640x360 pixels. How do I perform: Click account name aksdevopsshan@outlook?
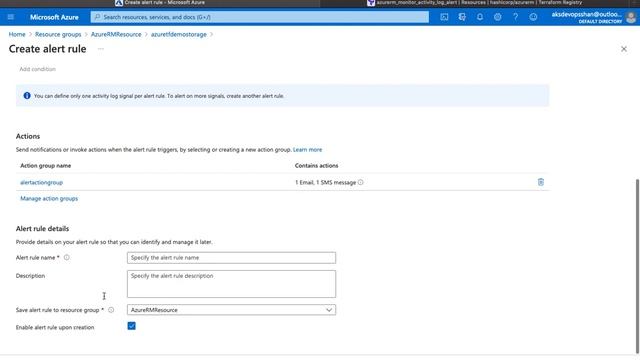click(x=587, y=14)
